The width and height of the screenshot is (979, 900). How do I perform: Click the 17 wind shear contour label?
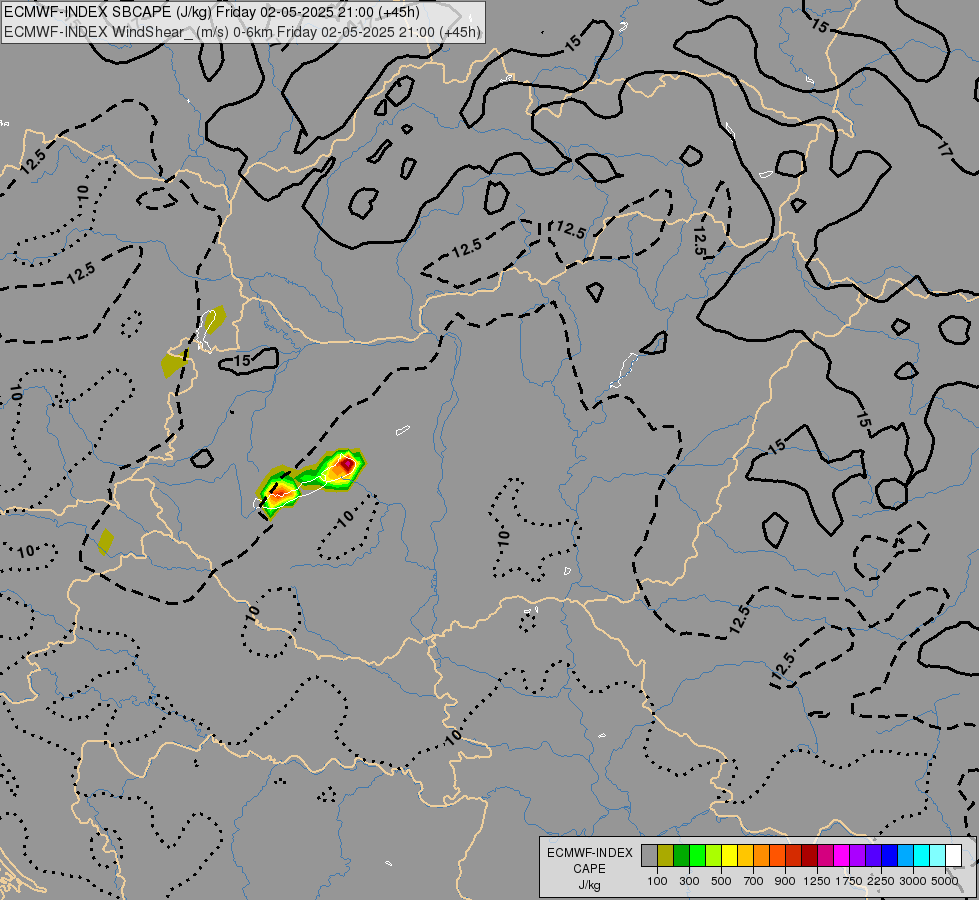click(x=945, y=149)
